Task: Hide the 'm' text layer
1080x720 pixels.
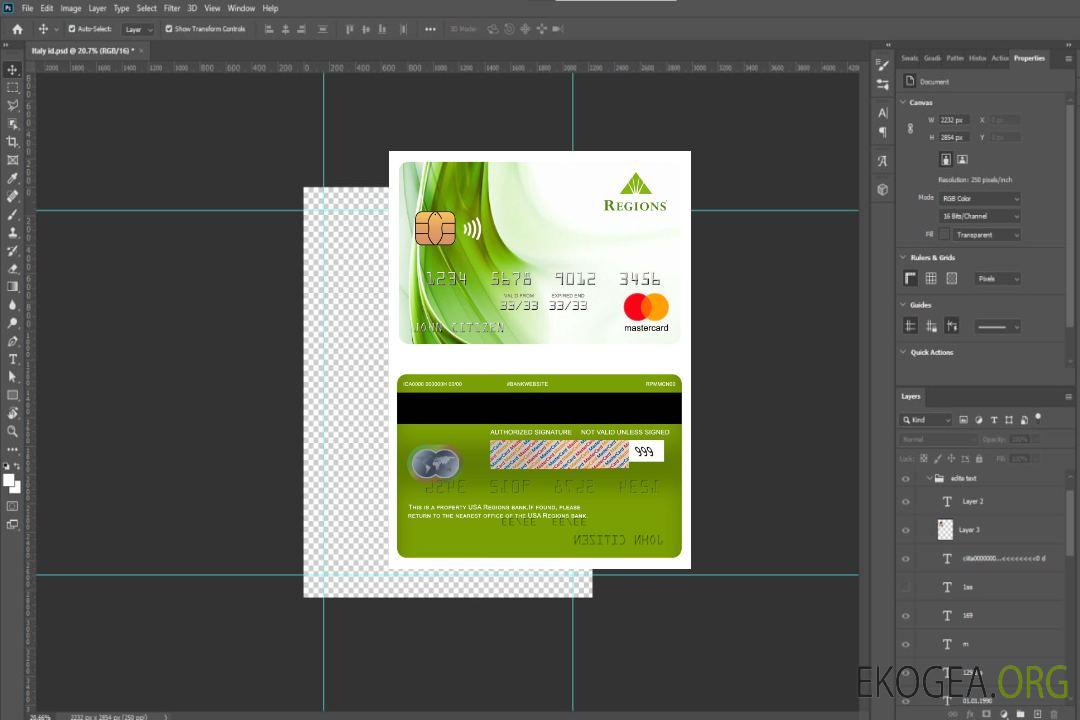Action: [906, 644]
